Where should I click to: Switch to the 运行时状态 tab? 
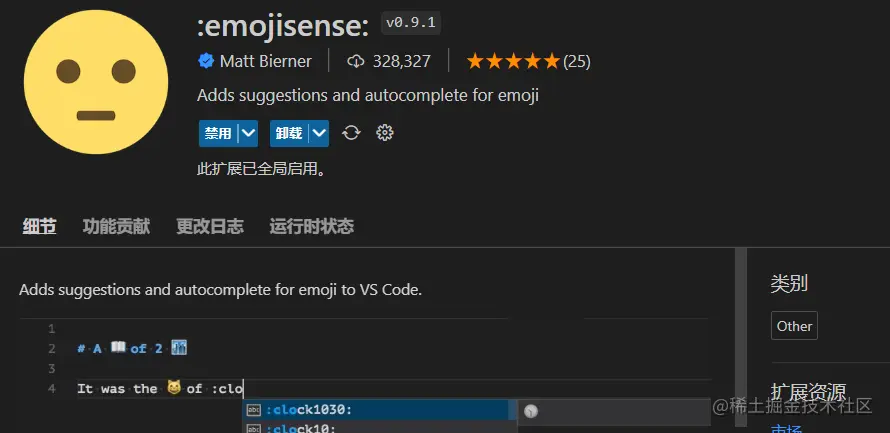pyautogui.click(x=312, y=226)
